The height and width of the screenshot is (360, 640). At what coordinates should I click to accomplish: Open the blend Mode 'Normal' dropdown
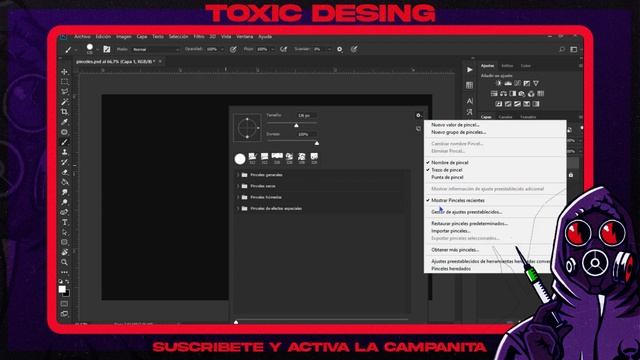tap(156, 49)
